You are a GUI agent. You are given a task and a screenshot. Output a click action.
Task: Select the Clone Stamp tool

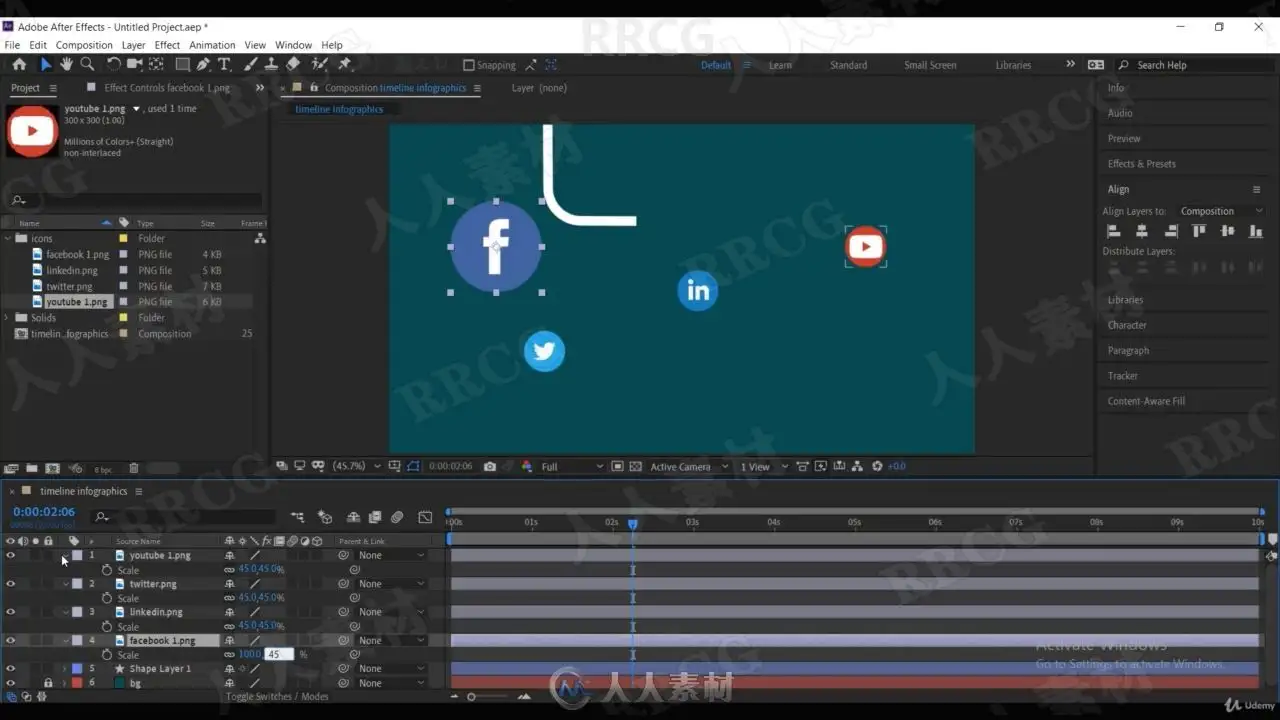[271, 64]
